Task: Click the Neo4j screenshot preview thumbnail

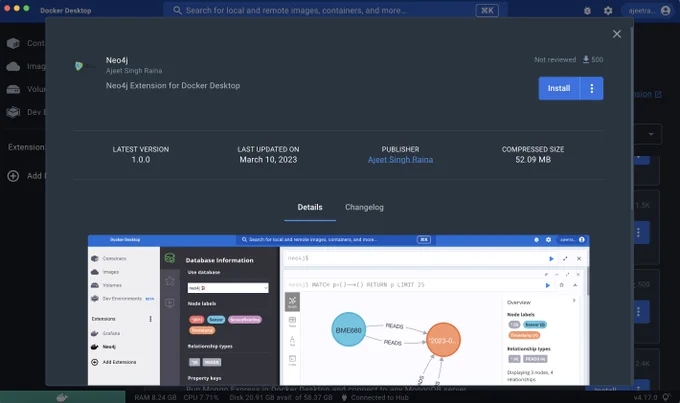Action: 338,310
